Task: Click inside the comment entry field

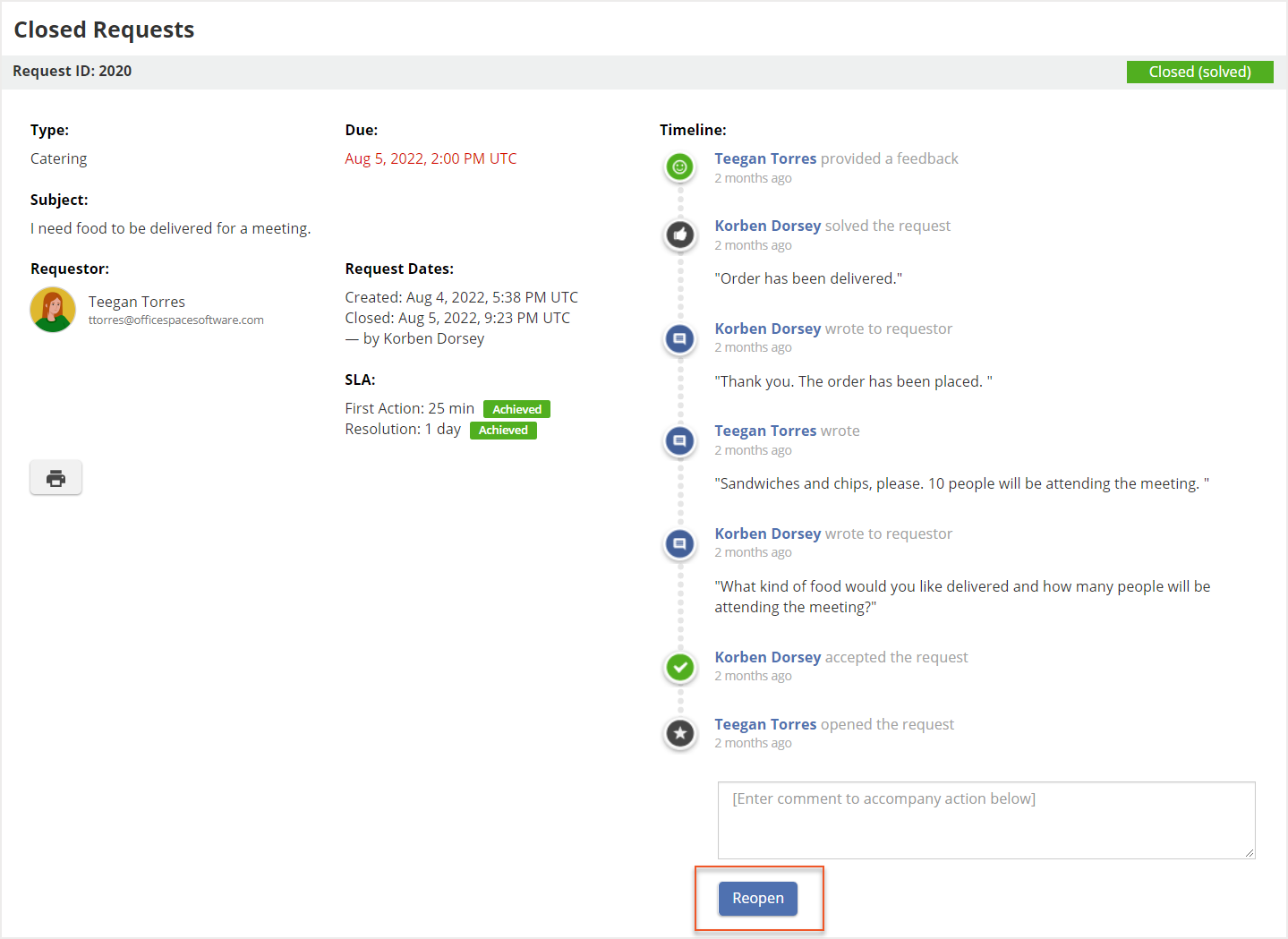Action: click(985, 819)
